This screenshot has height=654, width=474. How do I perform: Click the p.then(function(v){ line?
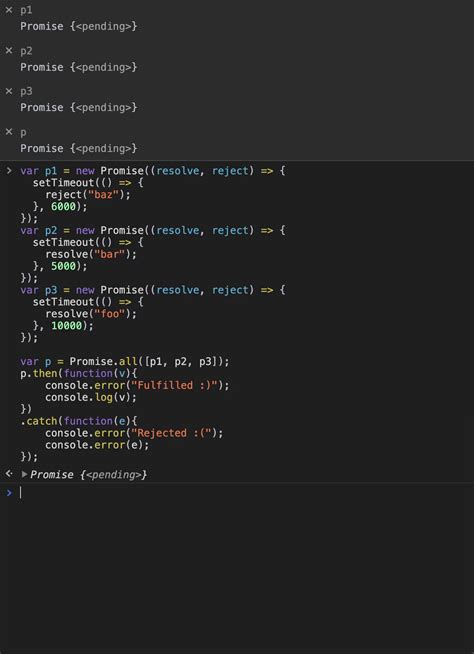(x=78, y=374)
